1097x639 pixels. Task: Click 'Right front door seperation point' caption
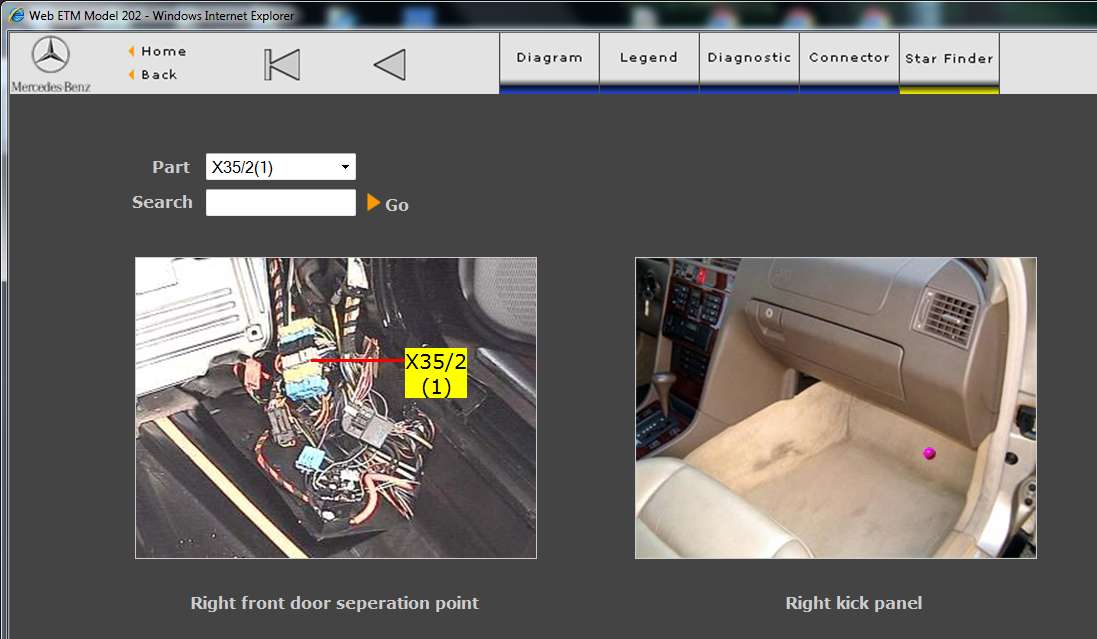tap(334, 603)
